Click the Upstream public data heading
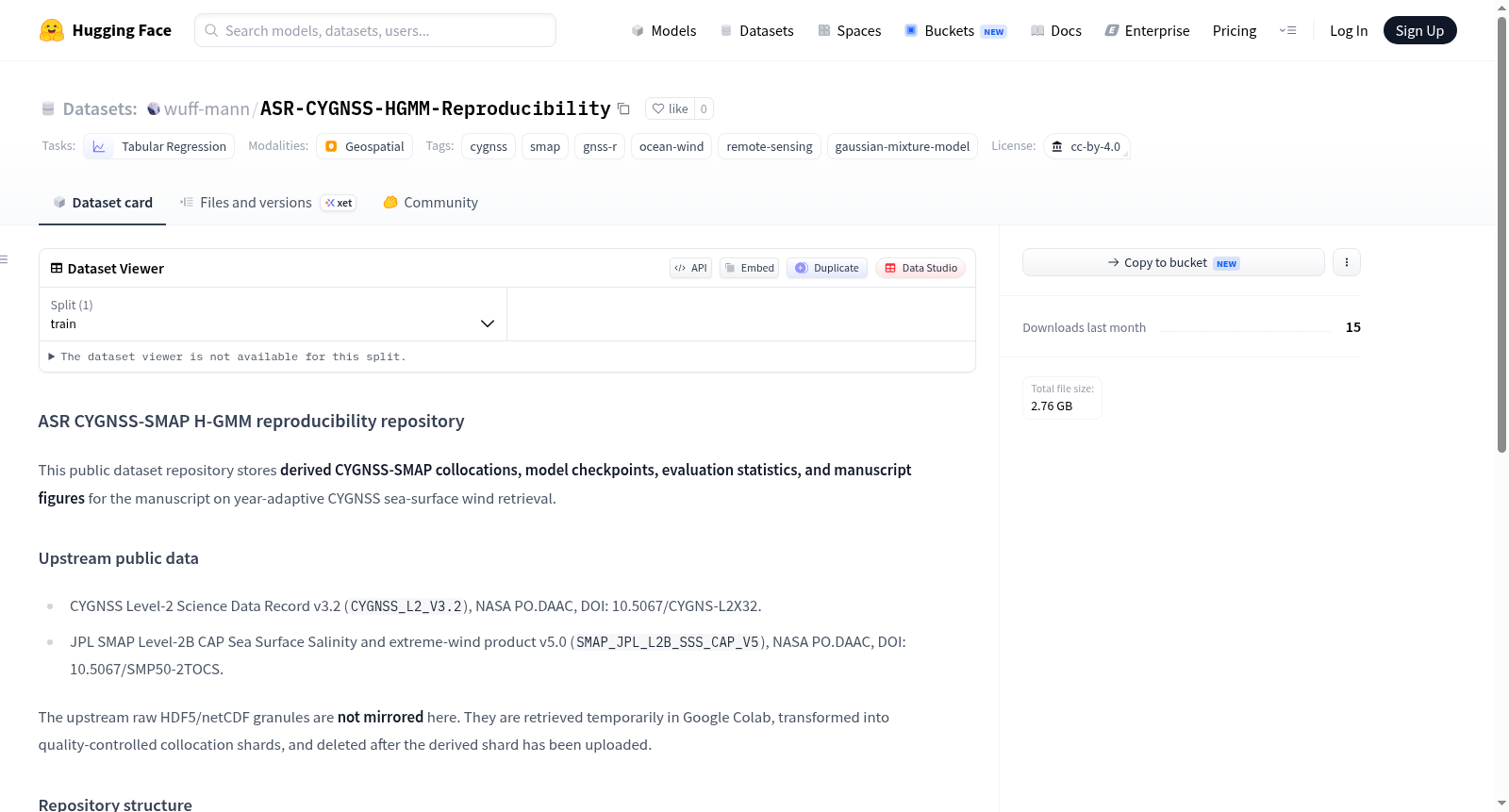The image size is (1509, 812). (x=119, y=558)
